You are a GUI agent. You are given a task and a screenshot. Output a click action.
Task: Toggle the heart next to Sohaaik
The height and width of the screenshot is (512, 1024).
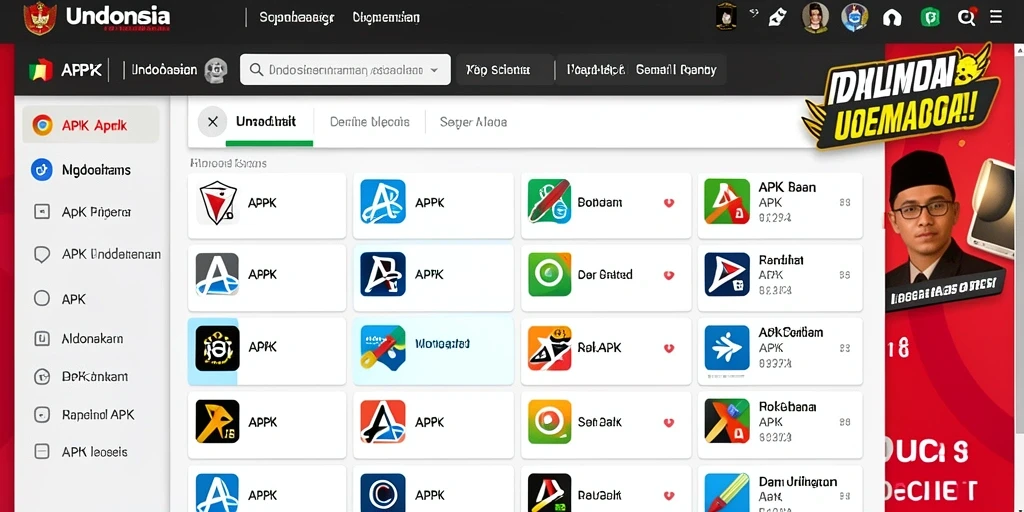tap(669, 423)
